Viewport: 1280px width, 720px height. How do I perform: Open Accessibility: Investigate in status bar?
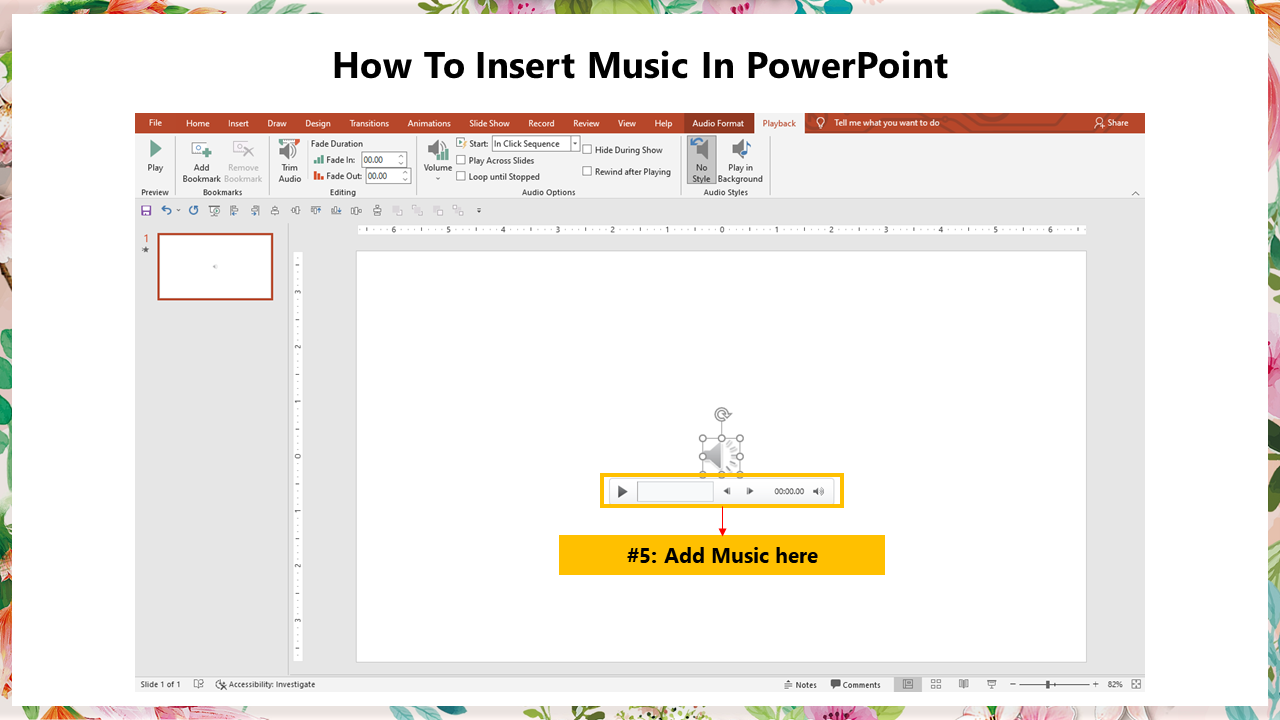[265, 684]
